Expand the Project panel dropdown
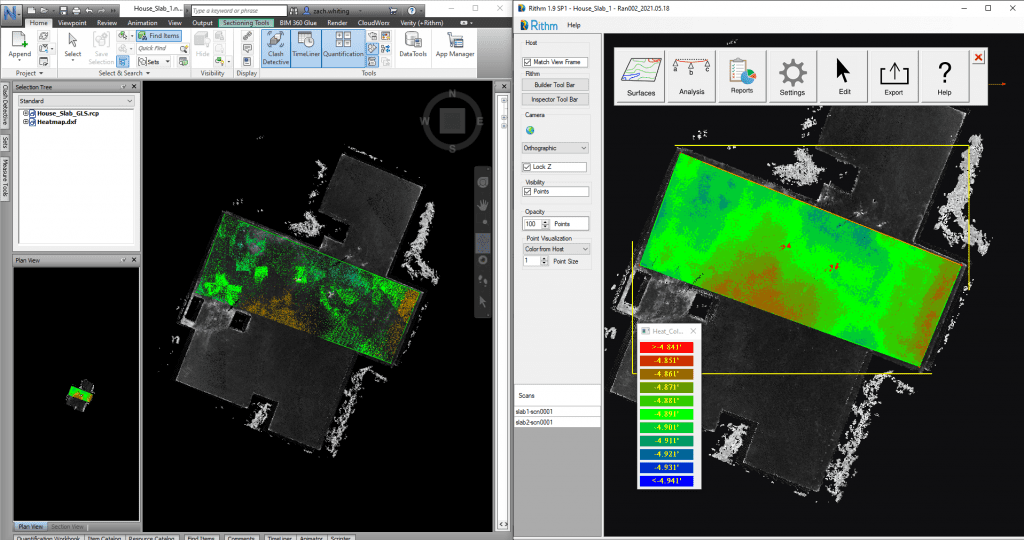The height and width of the screenshot is (540, 1024). click(x=29, y=73)
